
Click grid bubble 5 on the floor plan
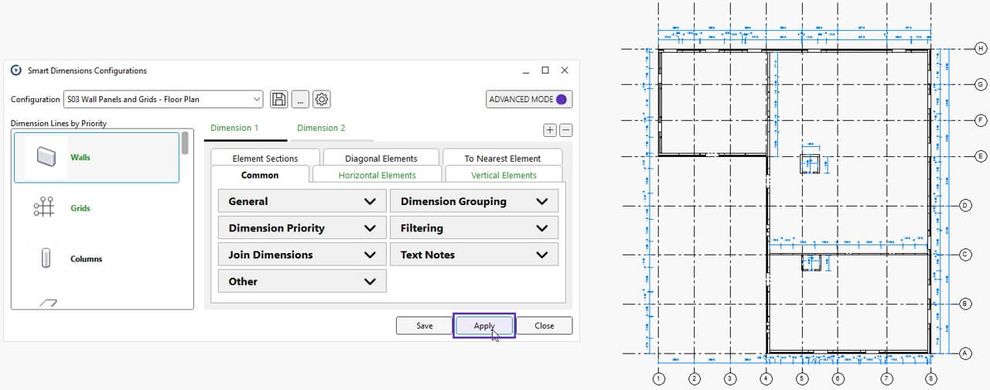pyautogui.click(x=802, y=379)
